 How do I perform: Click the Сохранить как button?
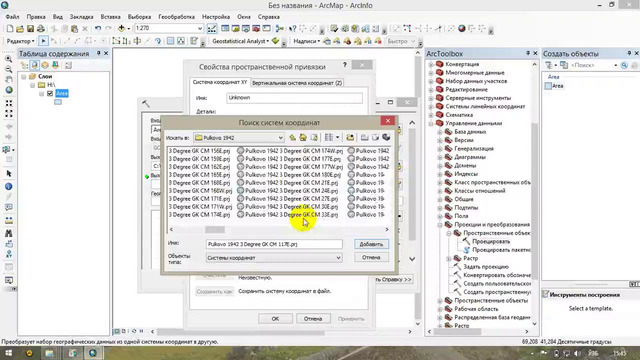214,291
